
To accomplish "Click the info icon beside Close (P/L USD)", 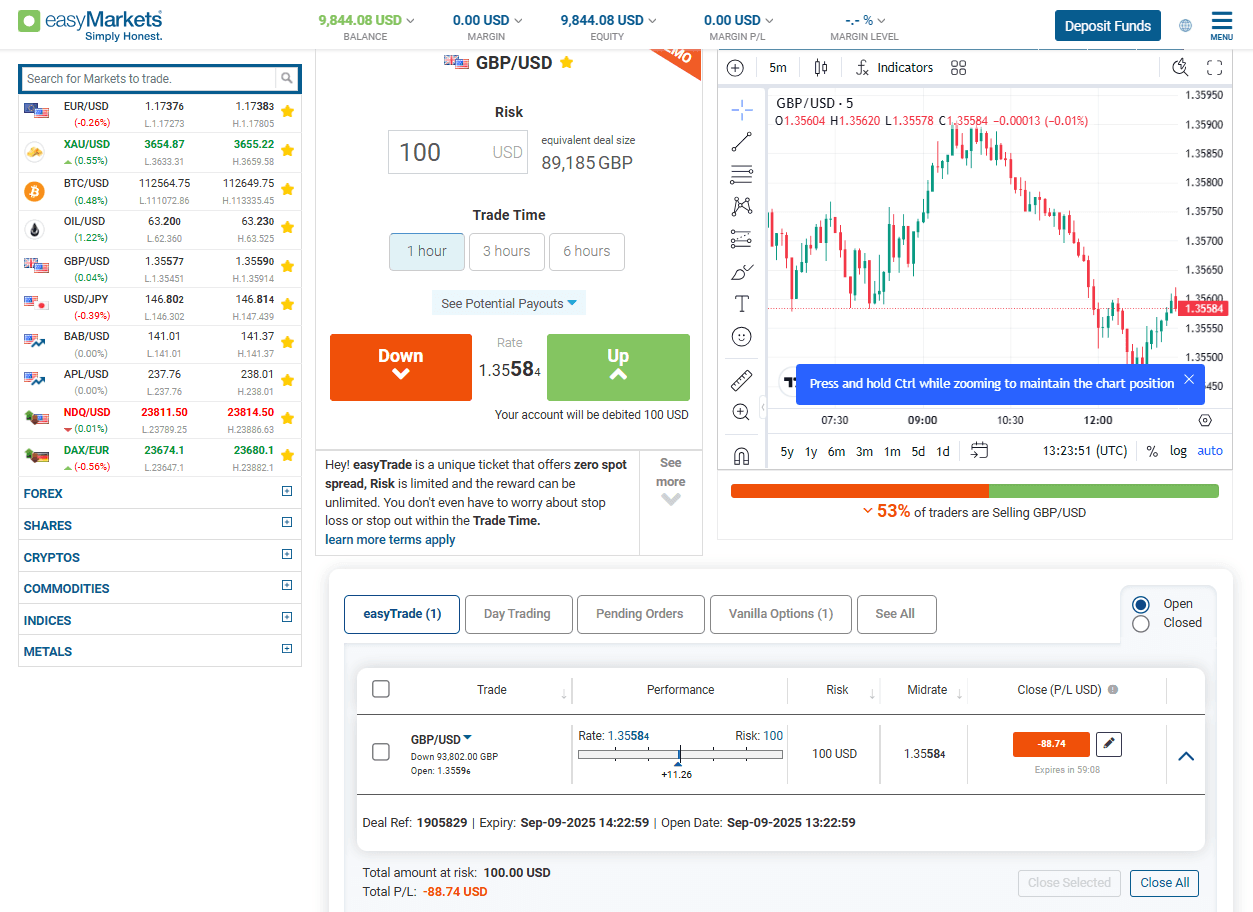I will point(1113,690).
